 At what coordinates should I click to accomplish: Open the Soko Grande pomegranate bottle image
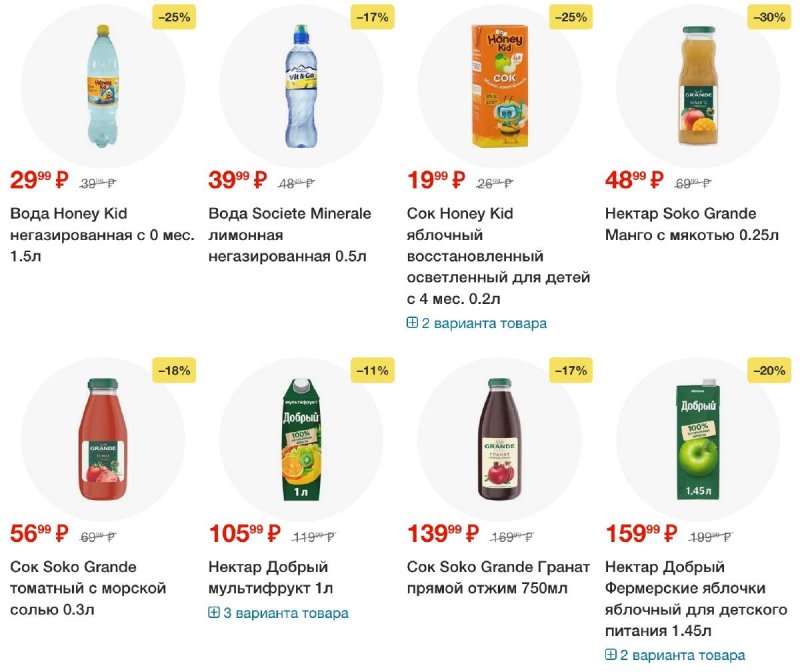click(500, 439)
